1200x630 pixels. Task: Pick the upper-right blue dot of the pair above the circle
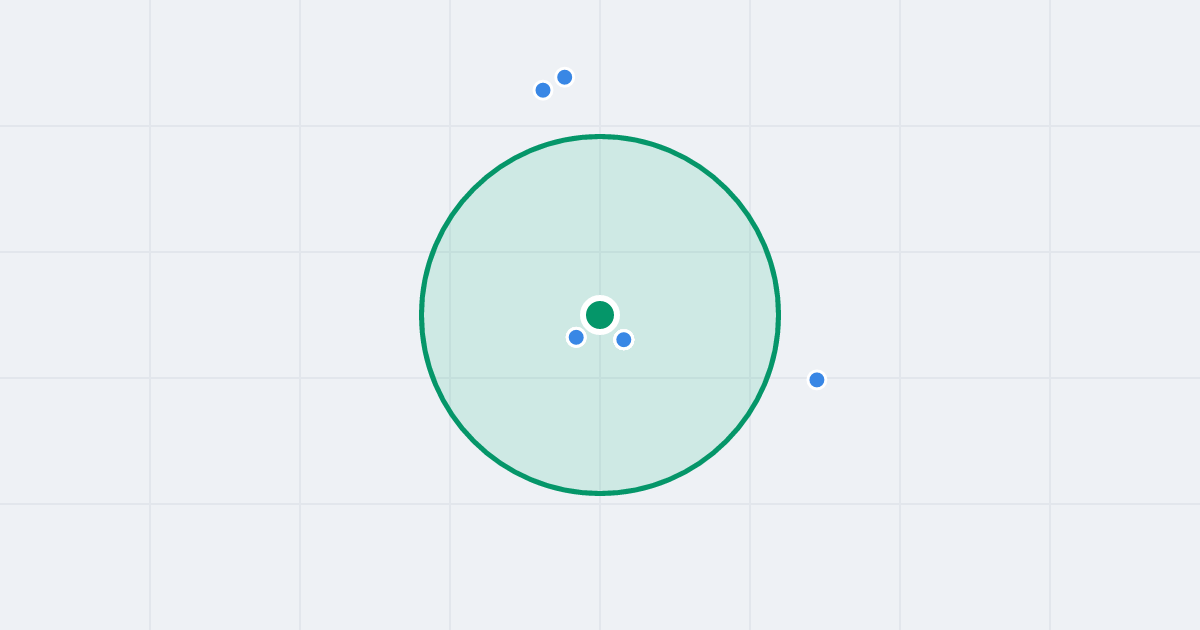(565, 77)
